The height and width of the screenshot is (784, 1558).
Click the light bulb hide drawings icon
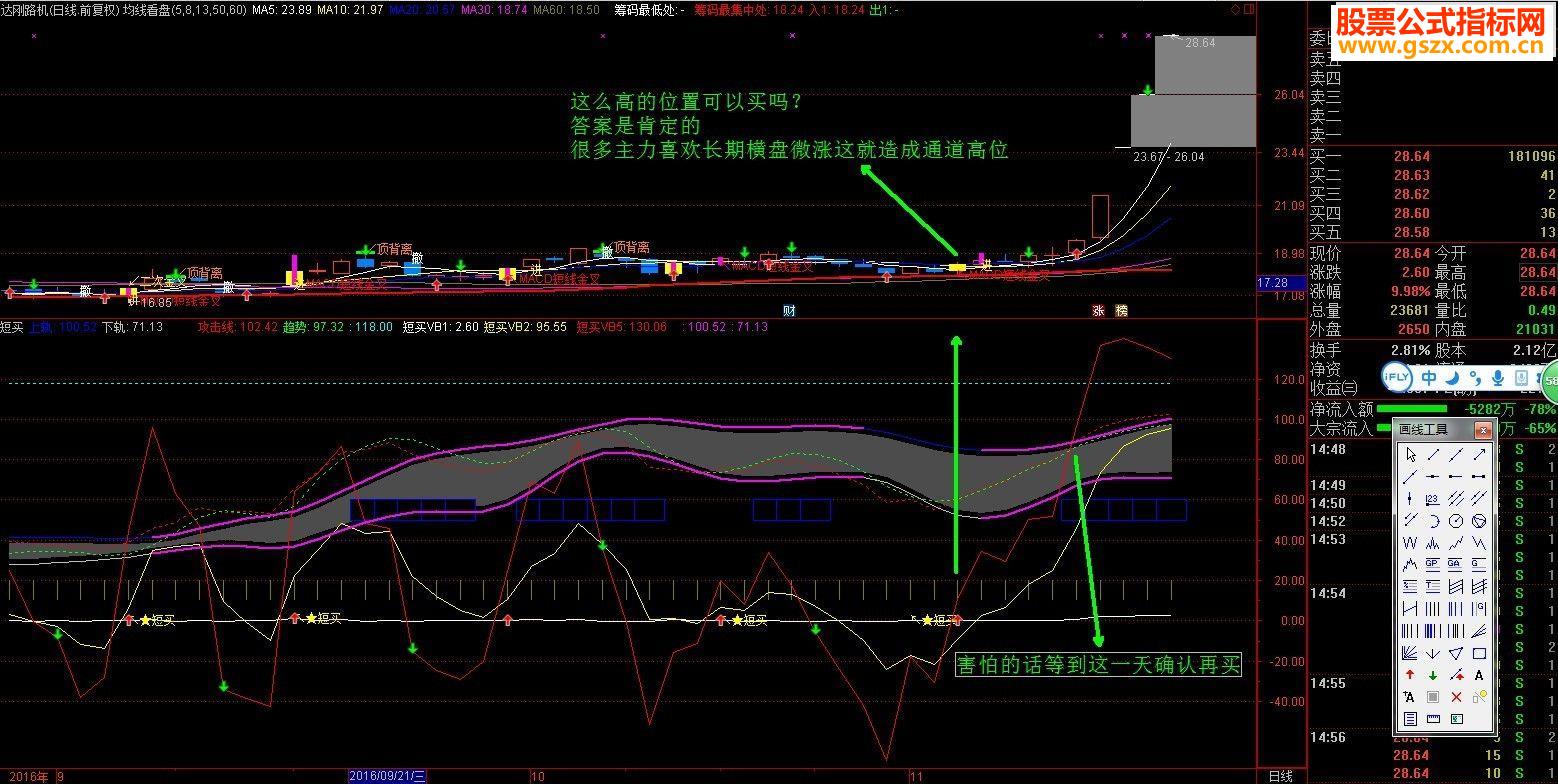click(1479, 697)
